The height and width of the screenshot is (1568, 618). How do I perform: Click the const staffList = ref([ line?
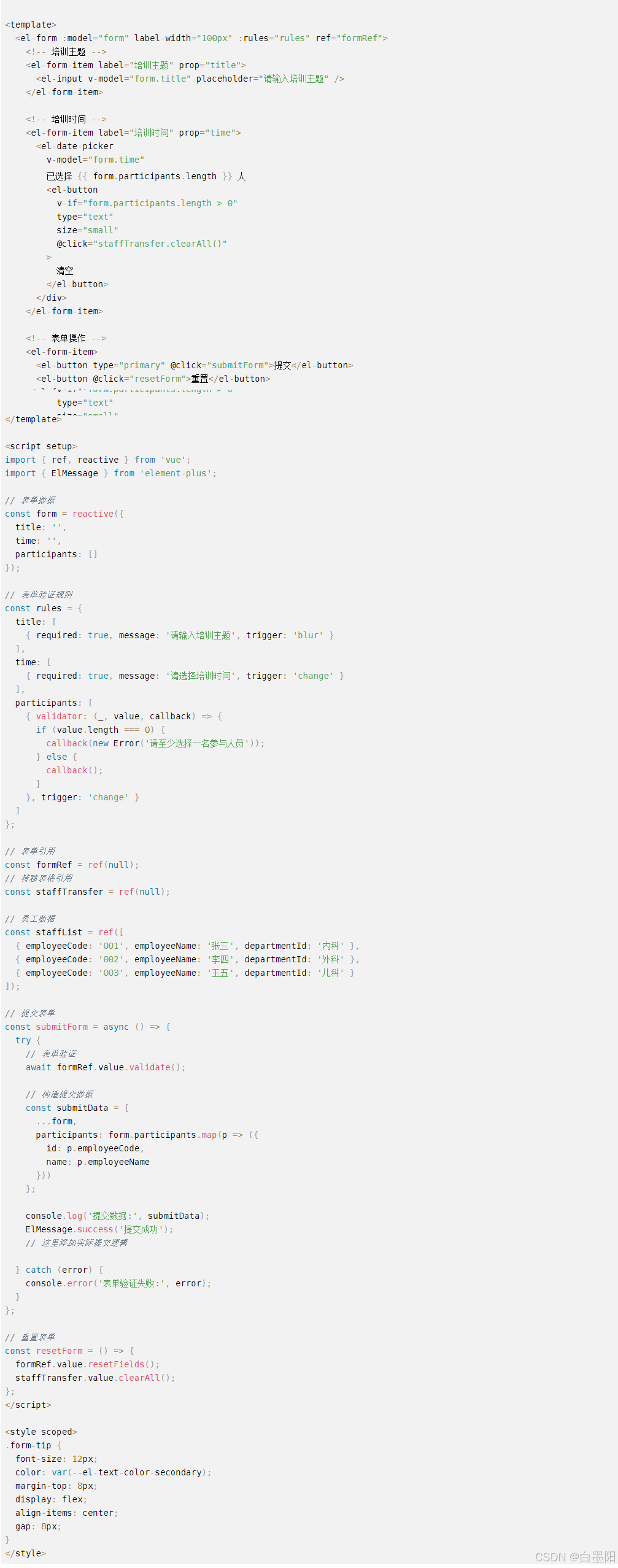64,932
